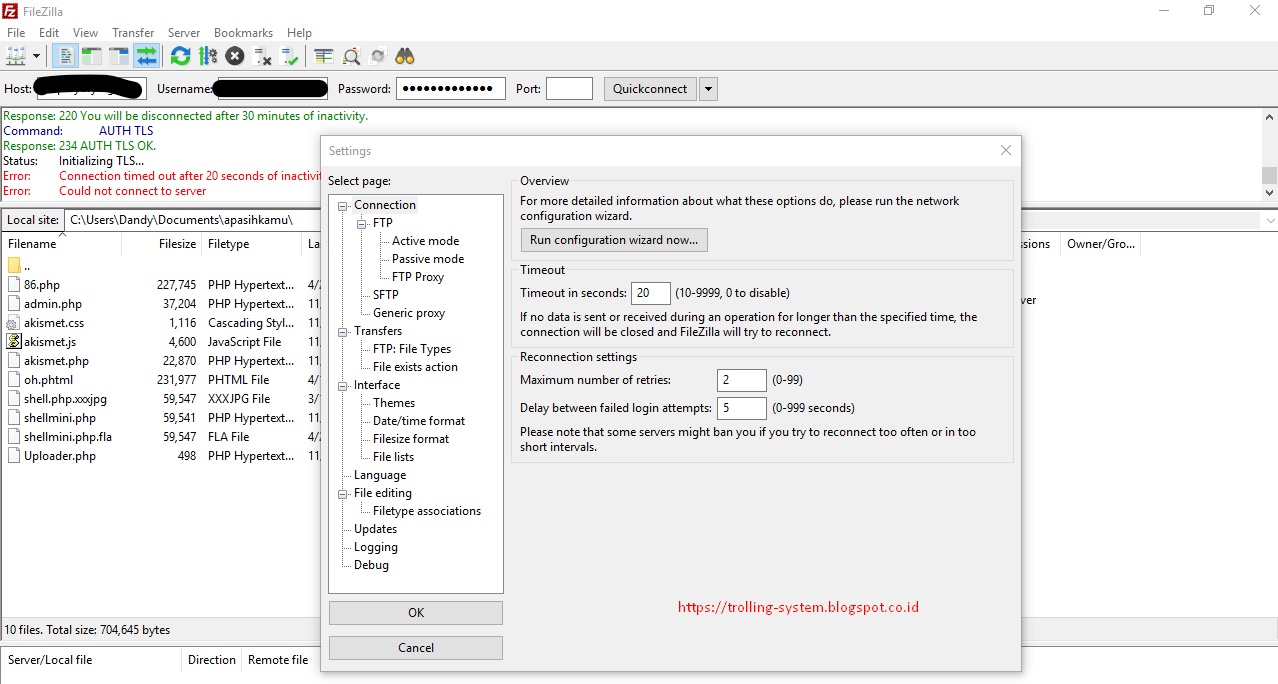Toggle the remote directory tree icon
Viewport: 1278px width, 684px height.
coord(119,56)
